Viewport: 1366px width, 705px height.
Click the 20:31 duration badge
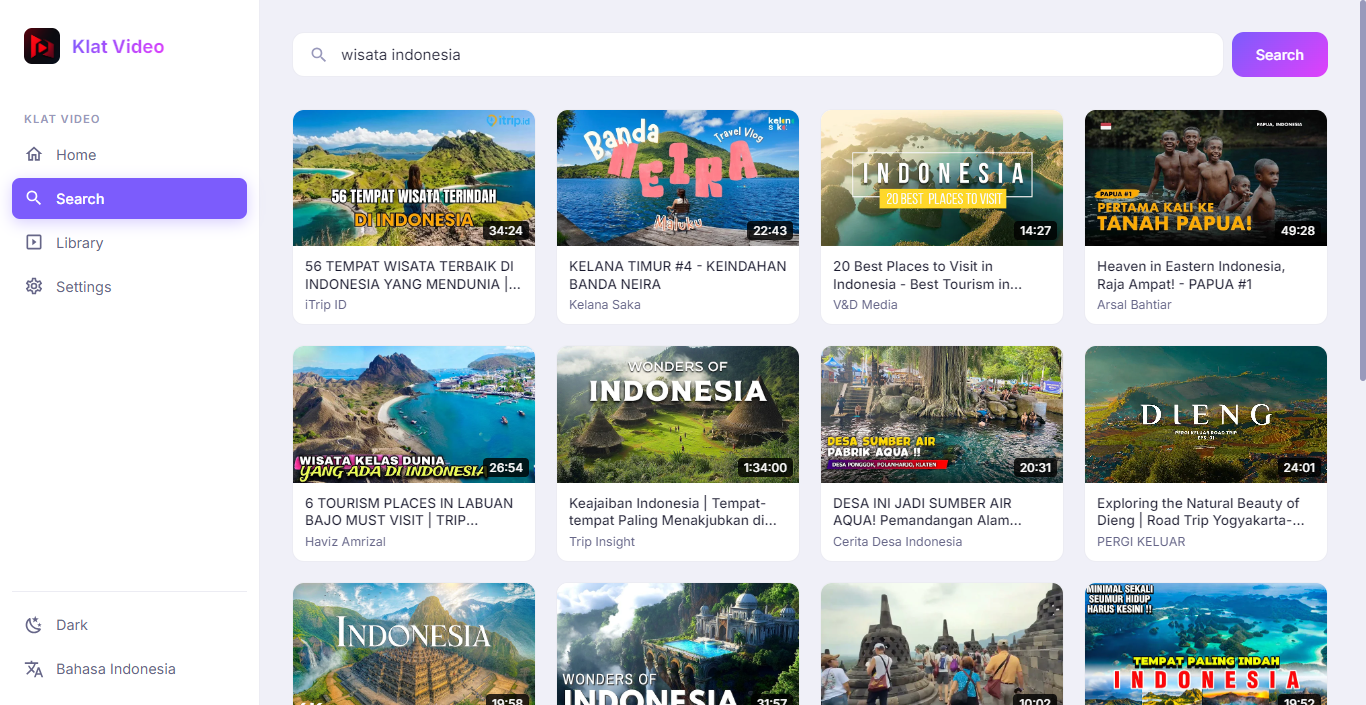[1035, 467]
